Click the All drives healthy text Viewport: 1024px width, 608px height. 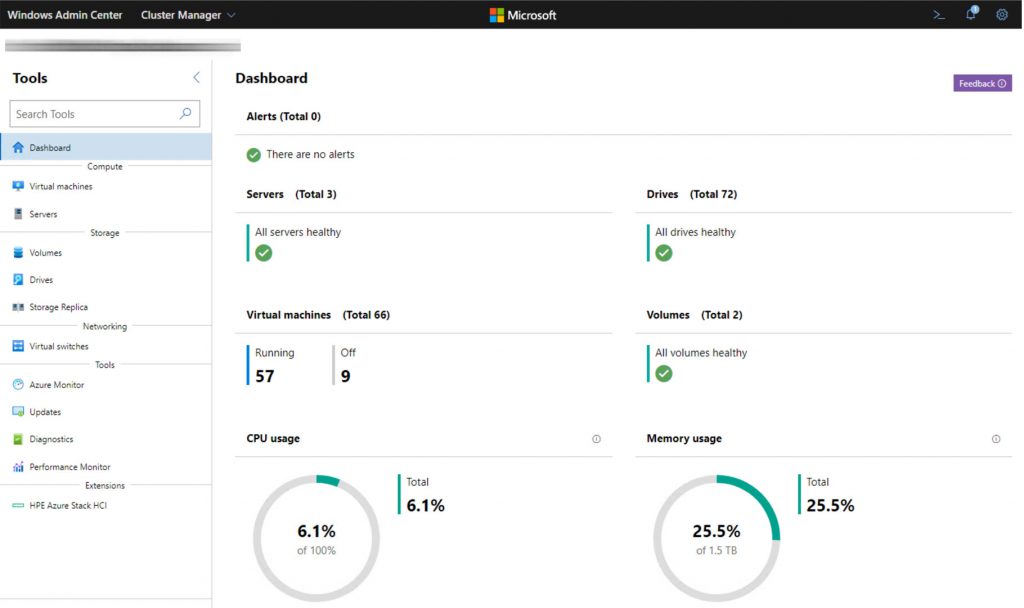pyautogui.click(x=695, y=232)
